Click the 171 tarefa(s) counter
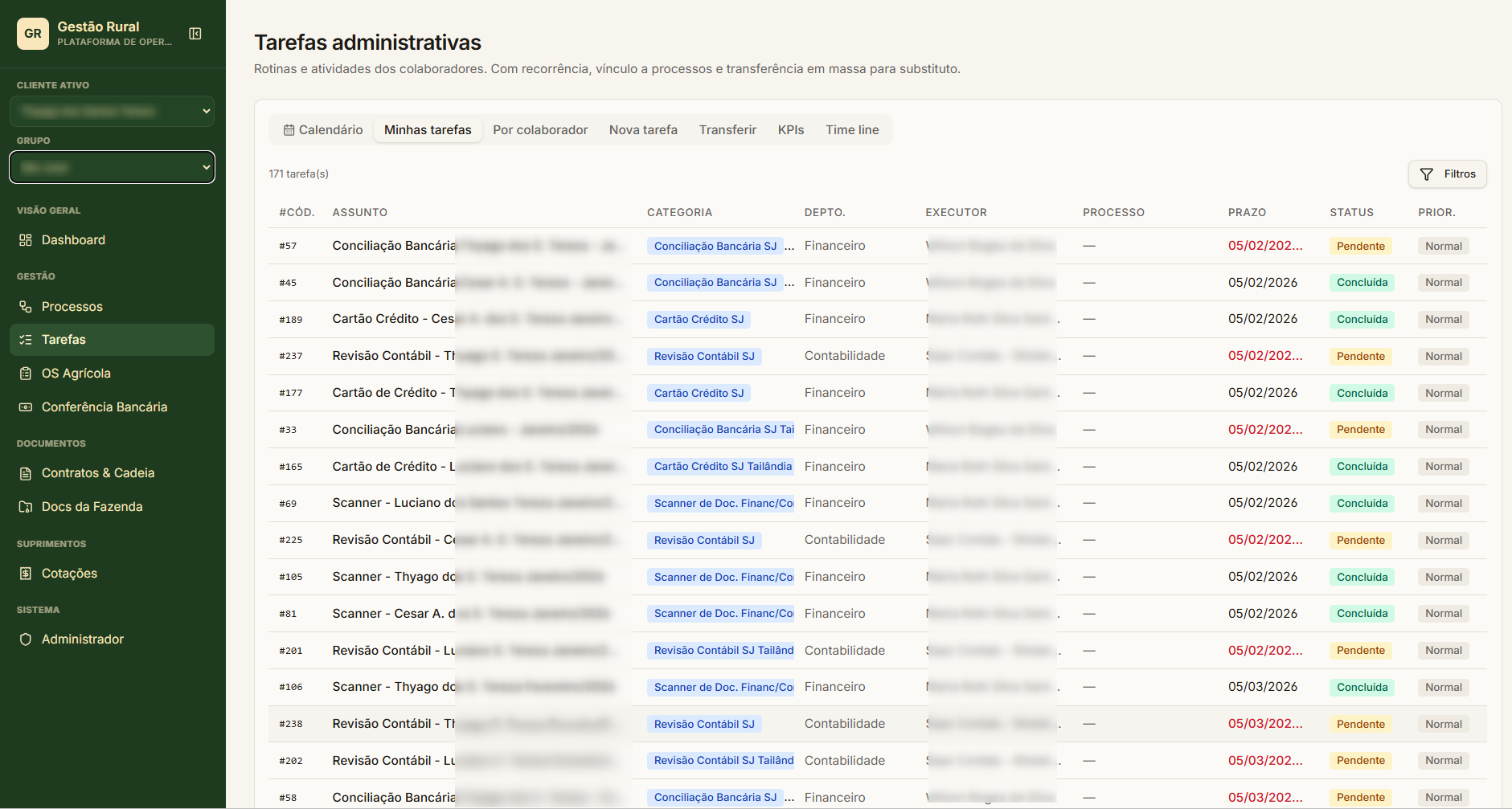This screenshot has width=1512, height=809. 299,174
